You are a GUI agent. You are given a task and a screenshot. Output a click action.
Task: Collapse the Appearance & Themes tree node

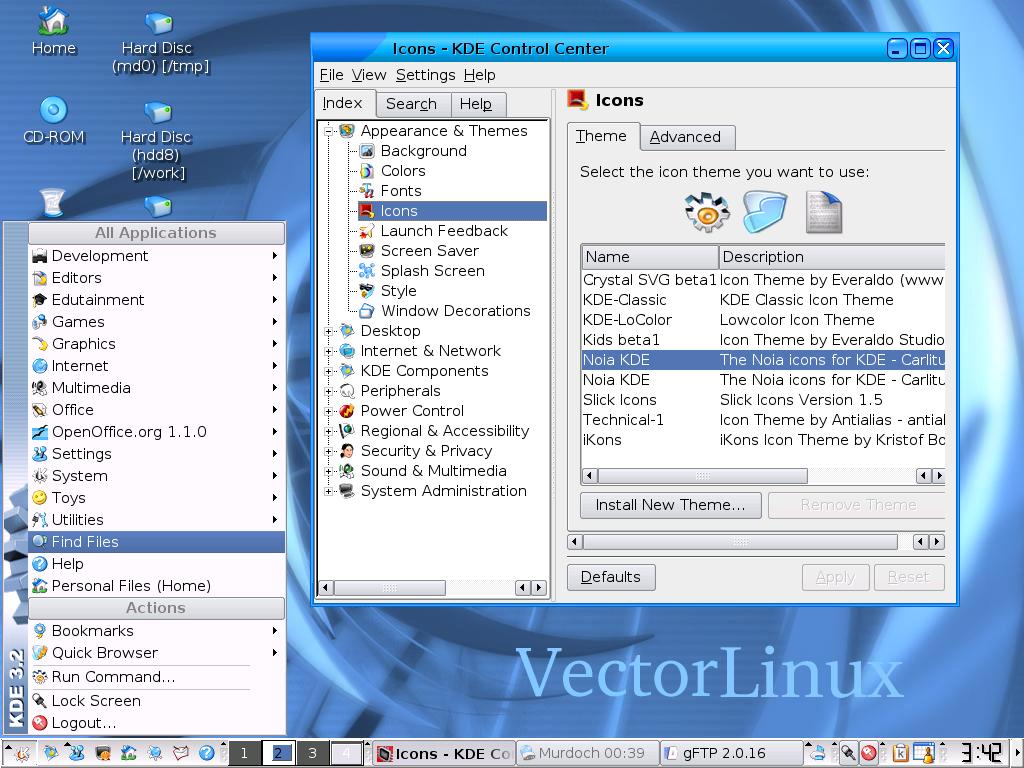tap(329, 131)
